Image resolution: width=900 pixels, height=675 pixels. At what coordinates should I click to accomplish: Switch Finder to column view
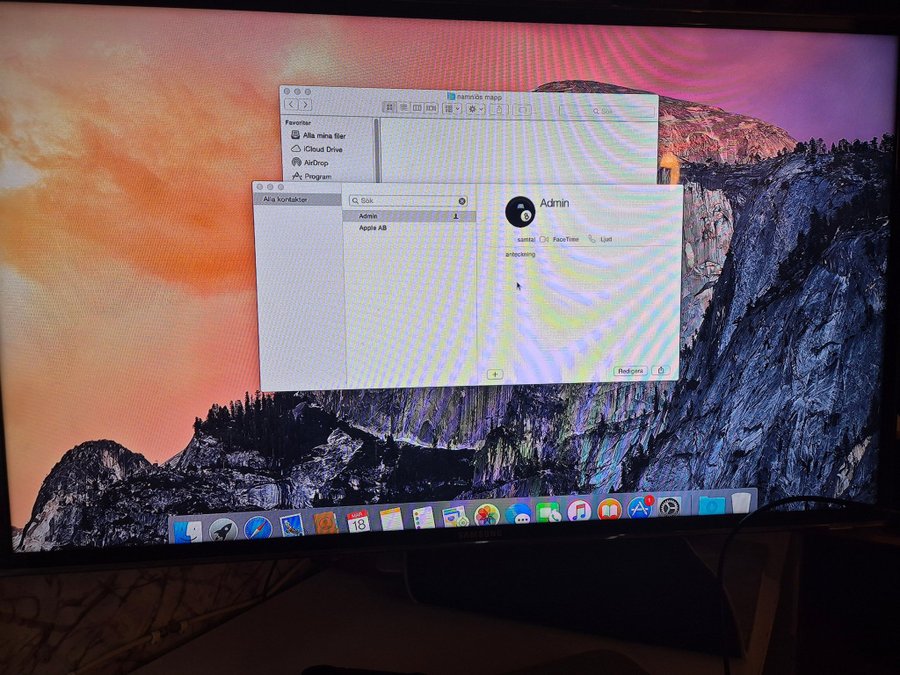coord(417,107)
